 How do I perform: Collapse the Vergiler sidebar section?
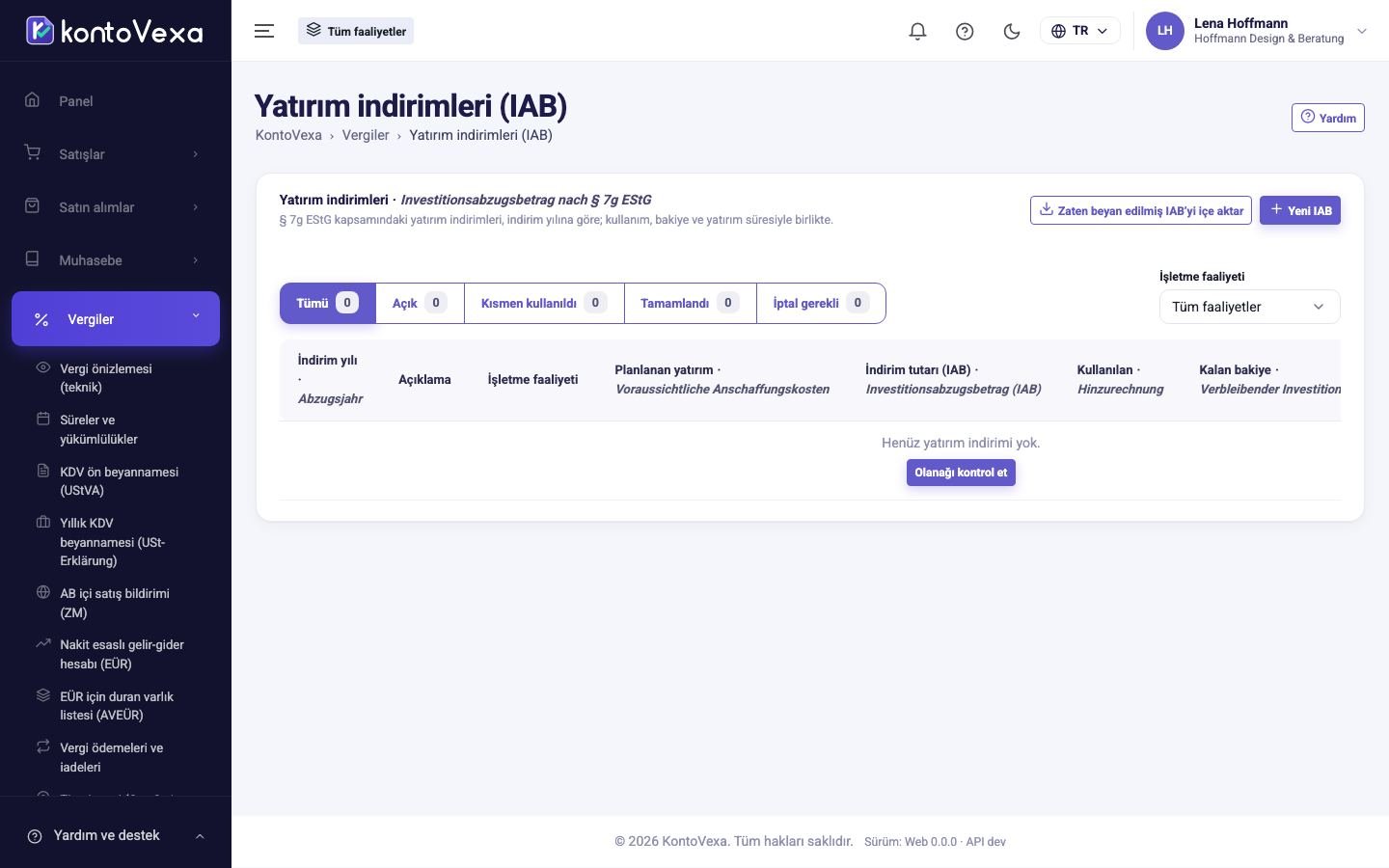[x=116, y=318]
